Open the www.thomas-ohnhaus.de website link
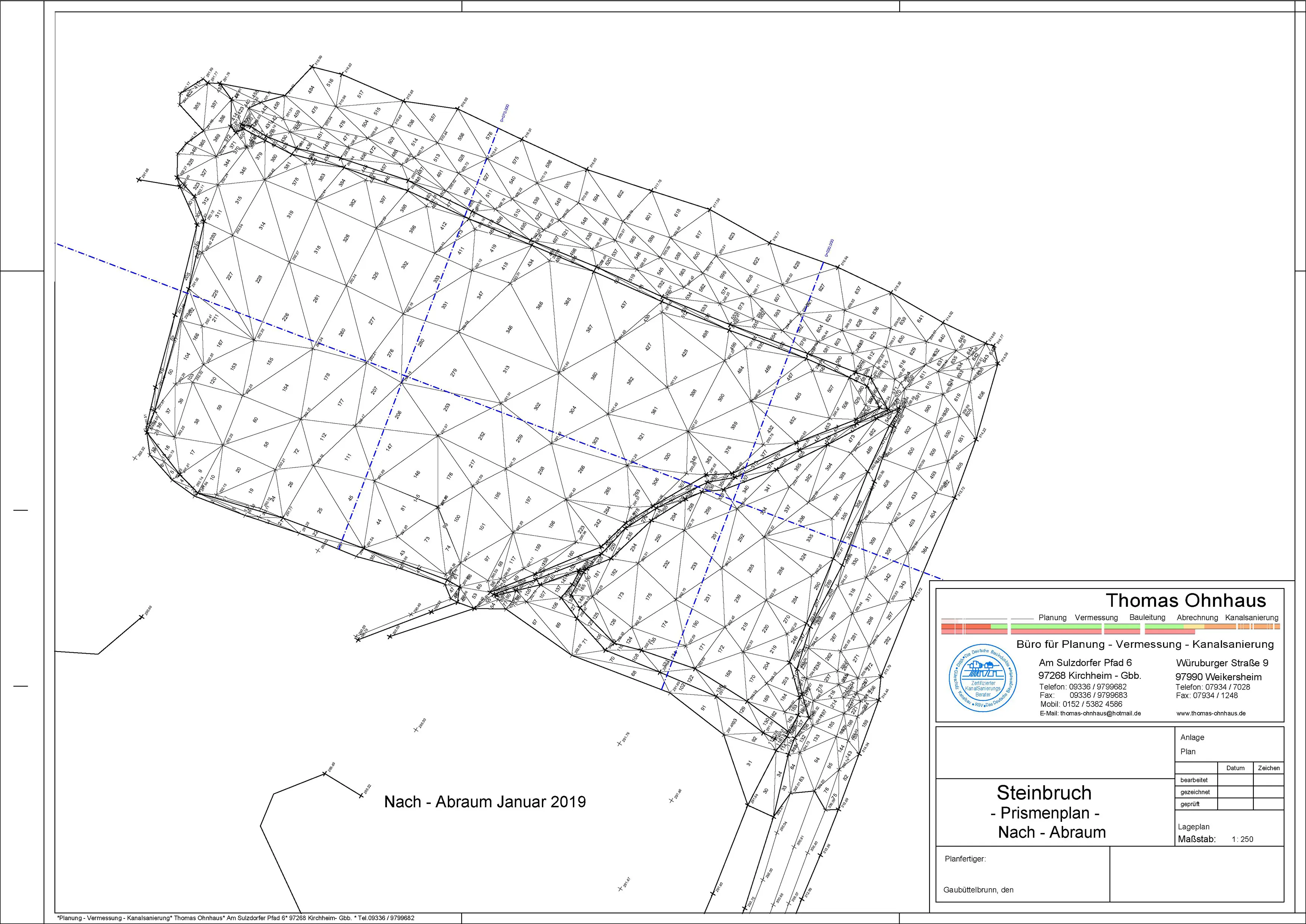1306x924 pixels. pyautogui.click(x=1211, y=713)
